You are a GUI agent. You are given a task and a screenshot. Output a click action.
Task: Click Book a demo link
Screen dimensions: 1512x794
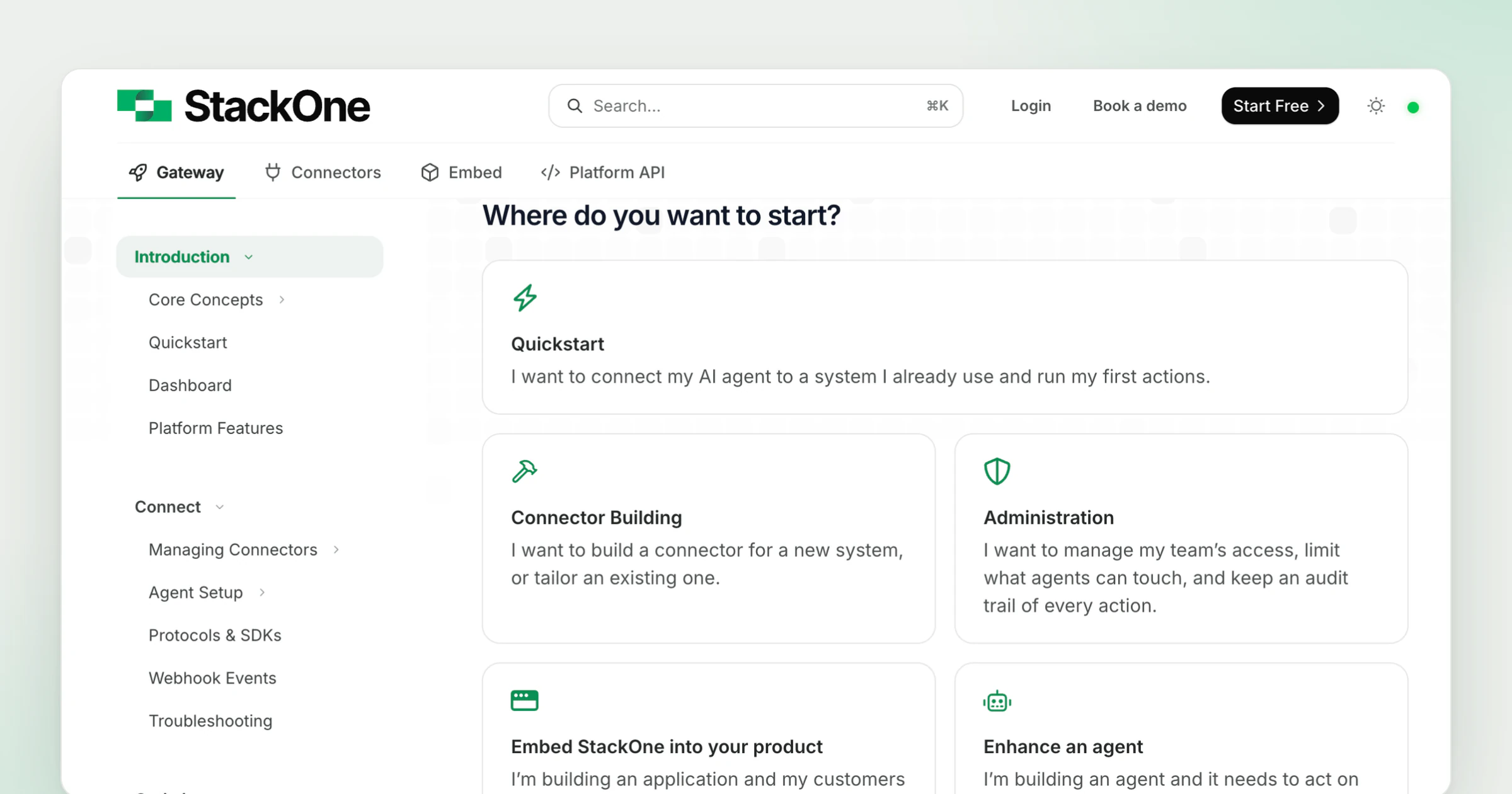coord(1140,106)
